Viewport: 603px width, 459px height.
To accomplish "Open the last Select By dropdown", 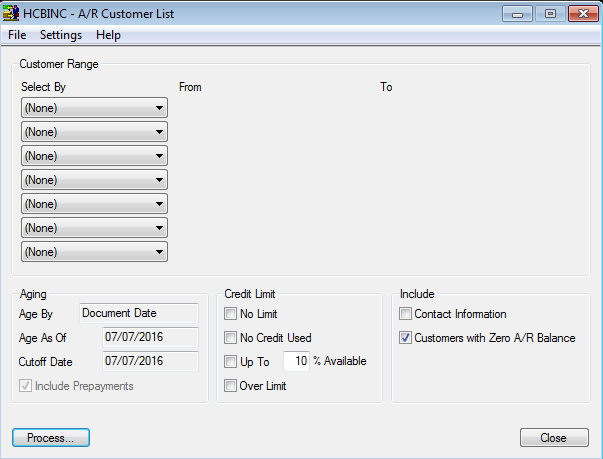I will (x=94, y=252).
